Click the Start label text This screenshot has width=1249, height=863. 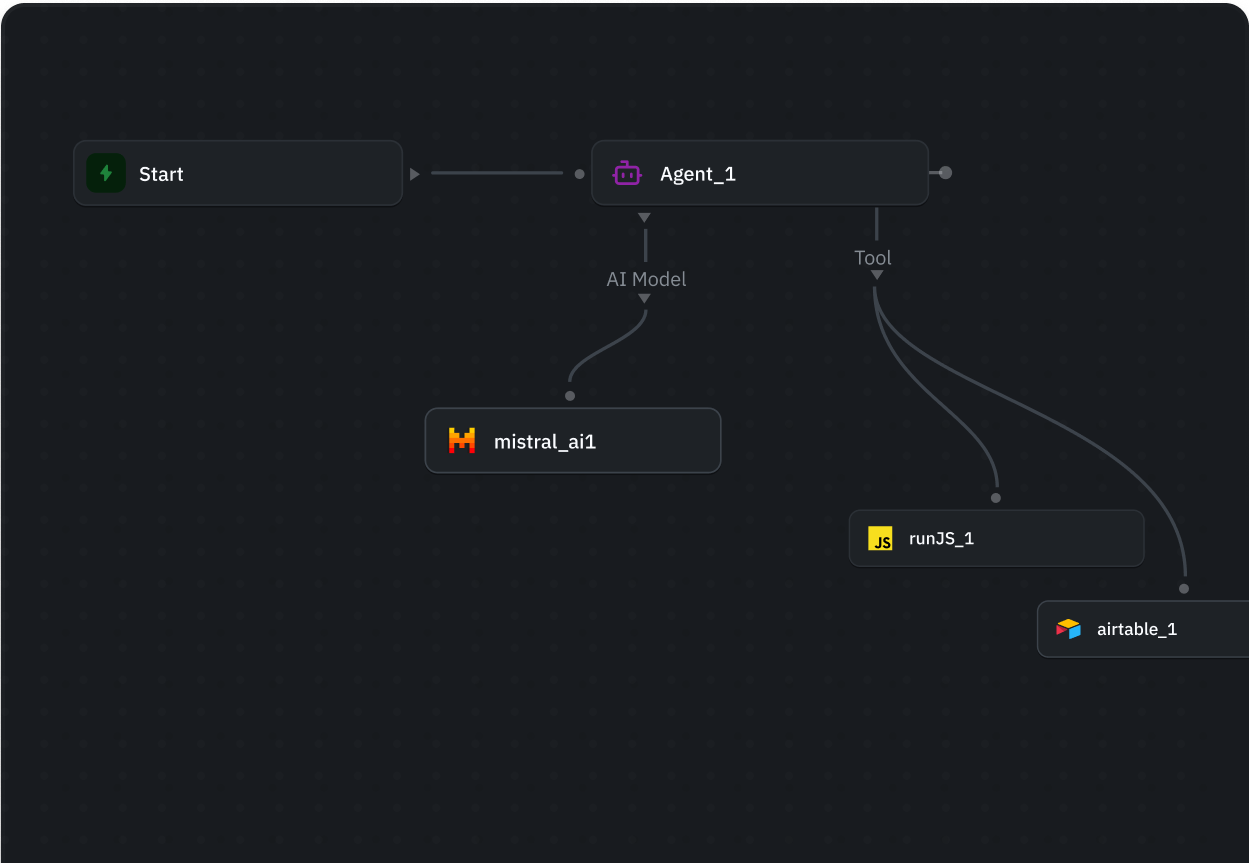click(161, 174)
